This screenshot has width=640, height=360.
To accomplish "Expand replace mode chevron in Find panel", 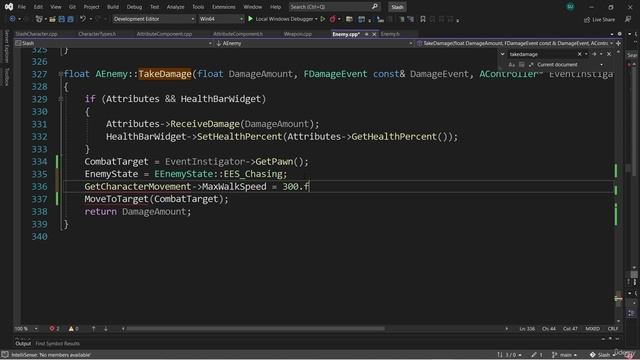I will [502, 54].
